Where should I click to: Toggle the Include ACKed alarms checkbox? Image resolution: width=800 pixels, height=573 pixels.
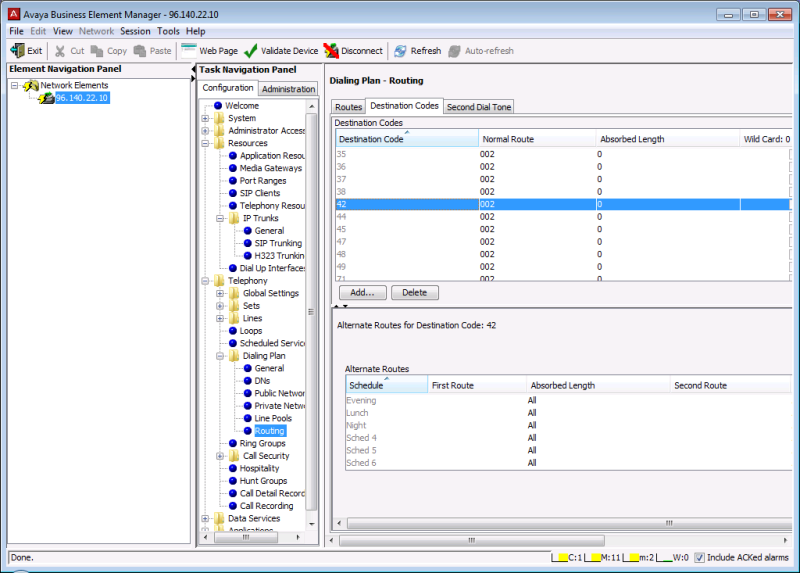(699, 558)
